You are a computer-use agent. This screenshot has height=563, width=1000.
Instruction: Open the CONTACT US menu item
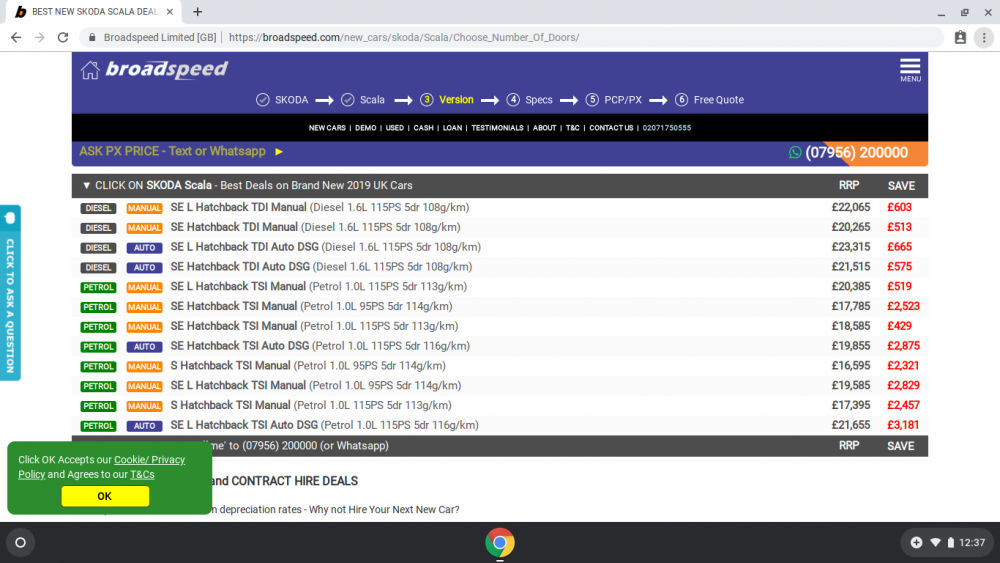click(611, 128)
